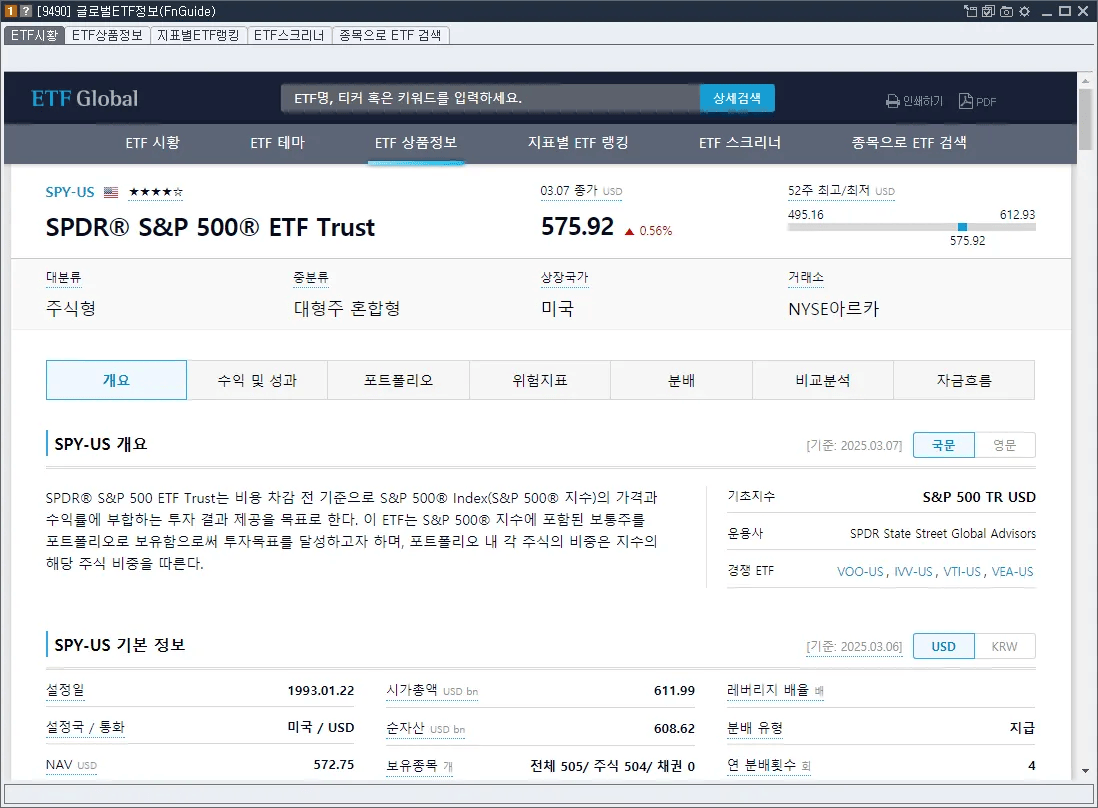Click the 연 분배횟수 label
Viewport: 1098px width, 808px height.
point(762,765)
